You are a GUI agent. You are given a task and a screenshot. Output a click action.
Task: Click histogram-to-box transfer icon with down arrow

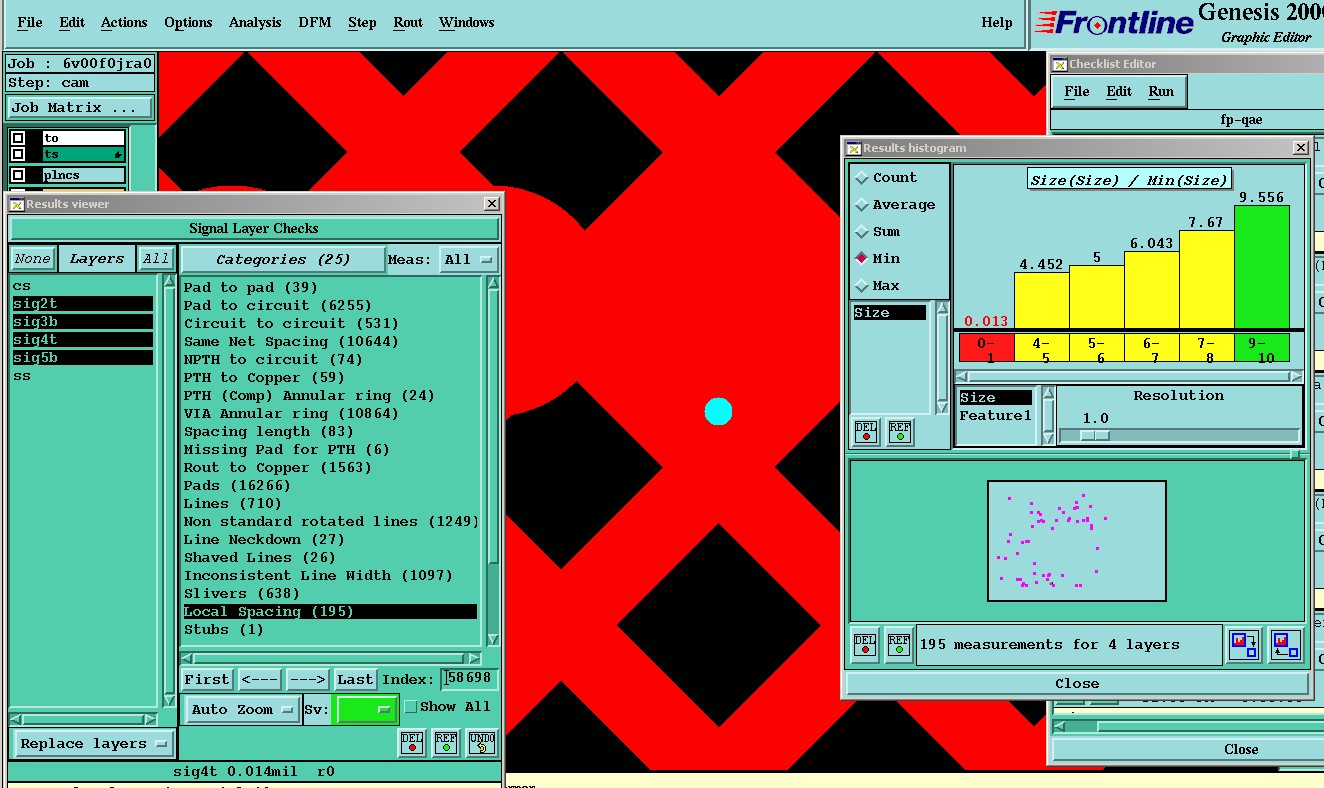1244,645
